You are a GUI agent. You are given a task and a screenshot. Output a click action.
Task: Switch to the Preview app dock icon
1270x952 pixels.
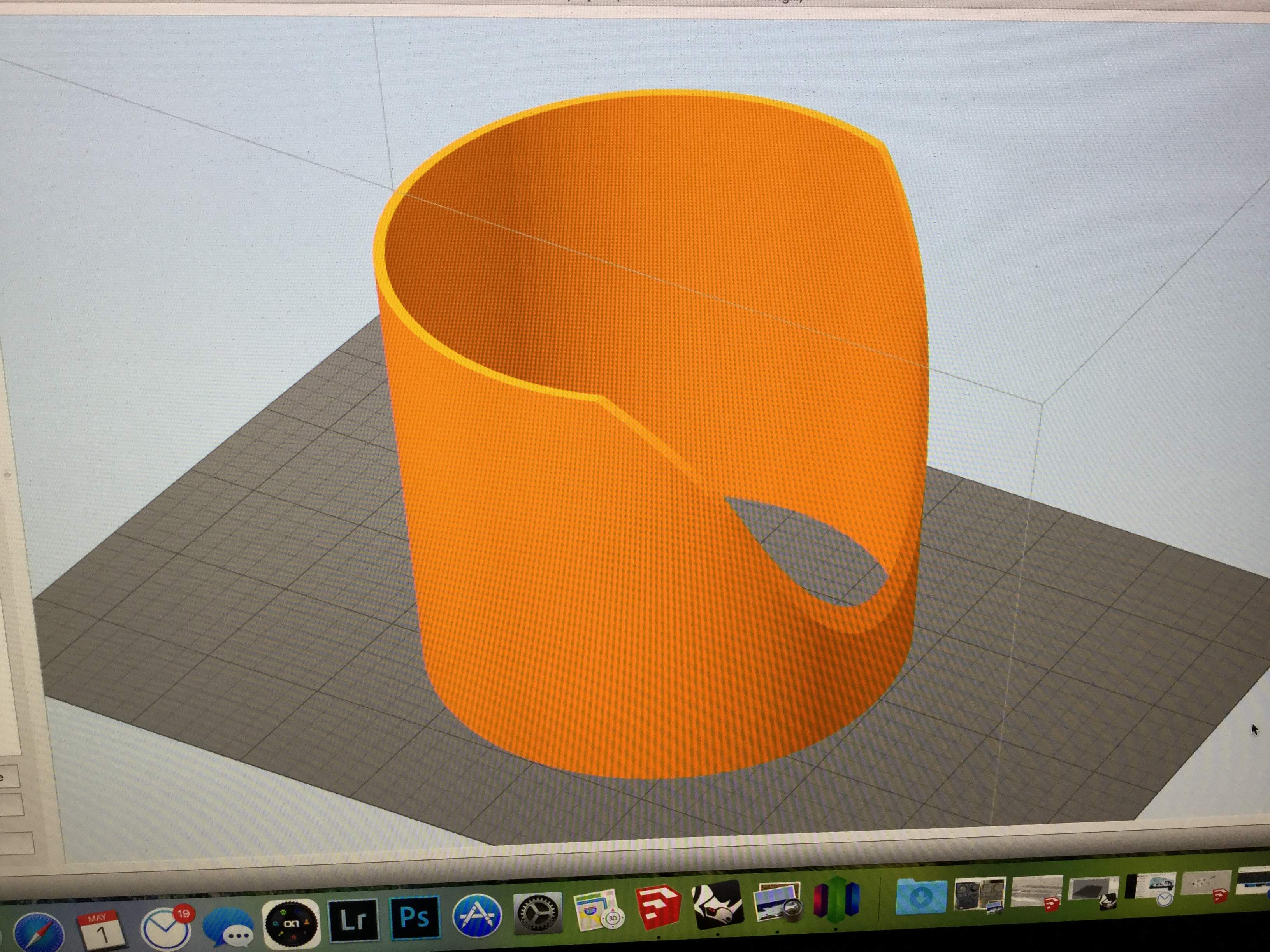point(778,901)
